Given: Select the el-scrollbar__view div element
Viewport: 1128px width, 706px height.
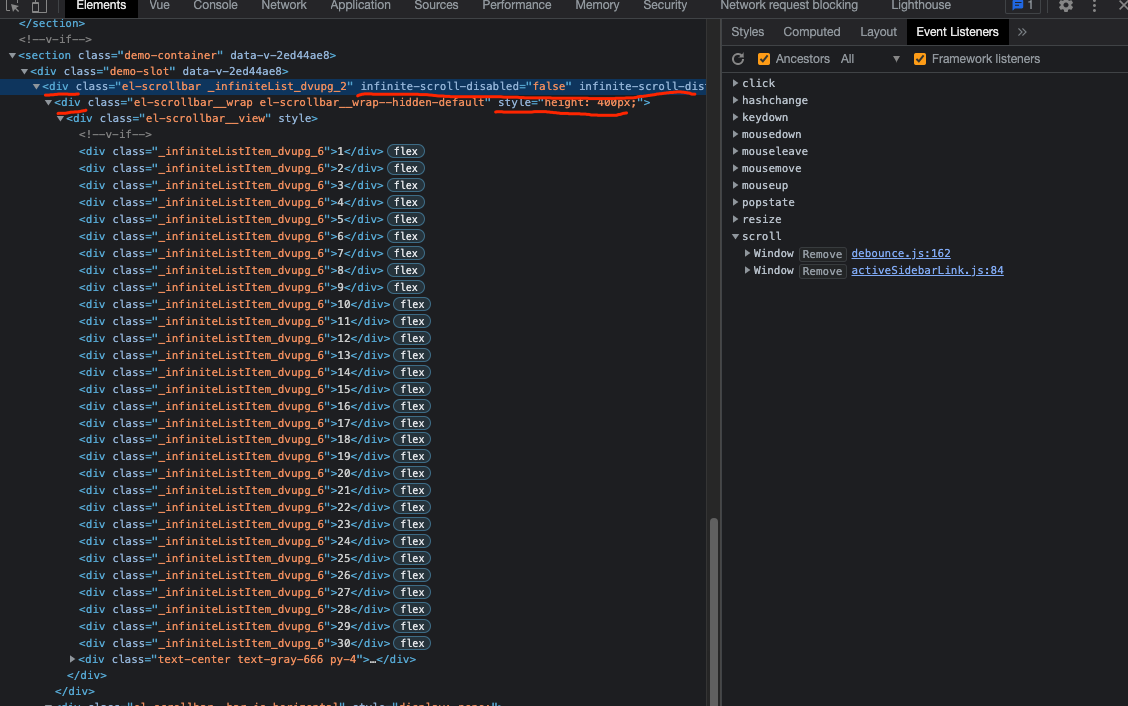Looking at the screenshot, I should tap(150, 118).
